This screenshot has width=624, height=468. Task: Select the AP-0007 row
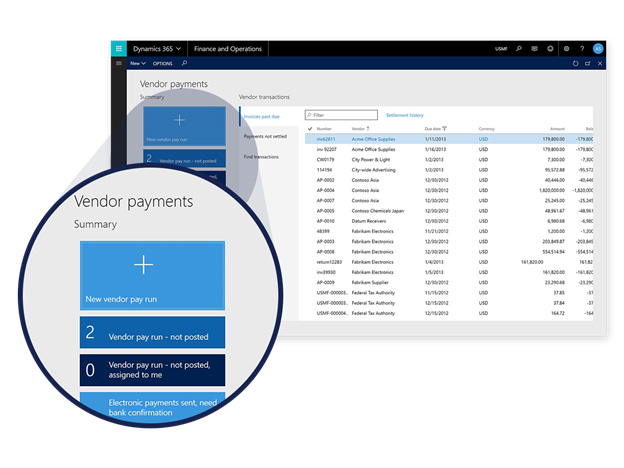[x=449, y=201]
